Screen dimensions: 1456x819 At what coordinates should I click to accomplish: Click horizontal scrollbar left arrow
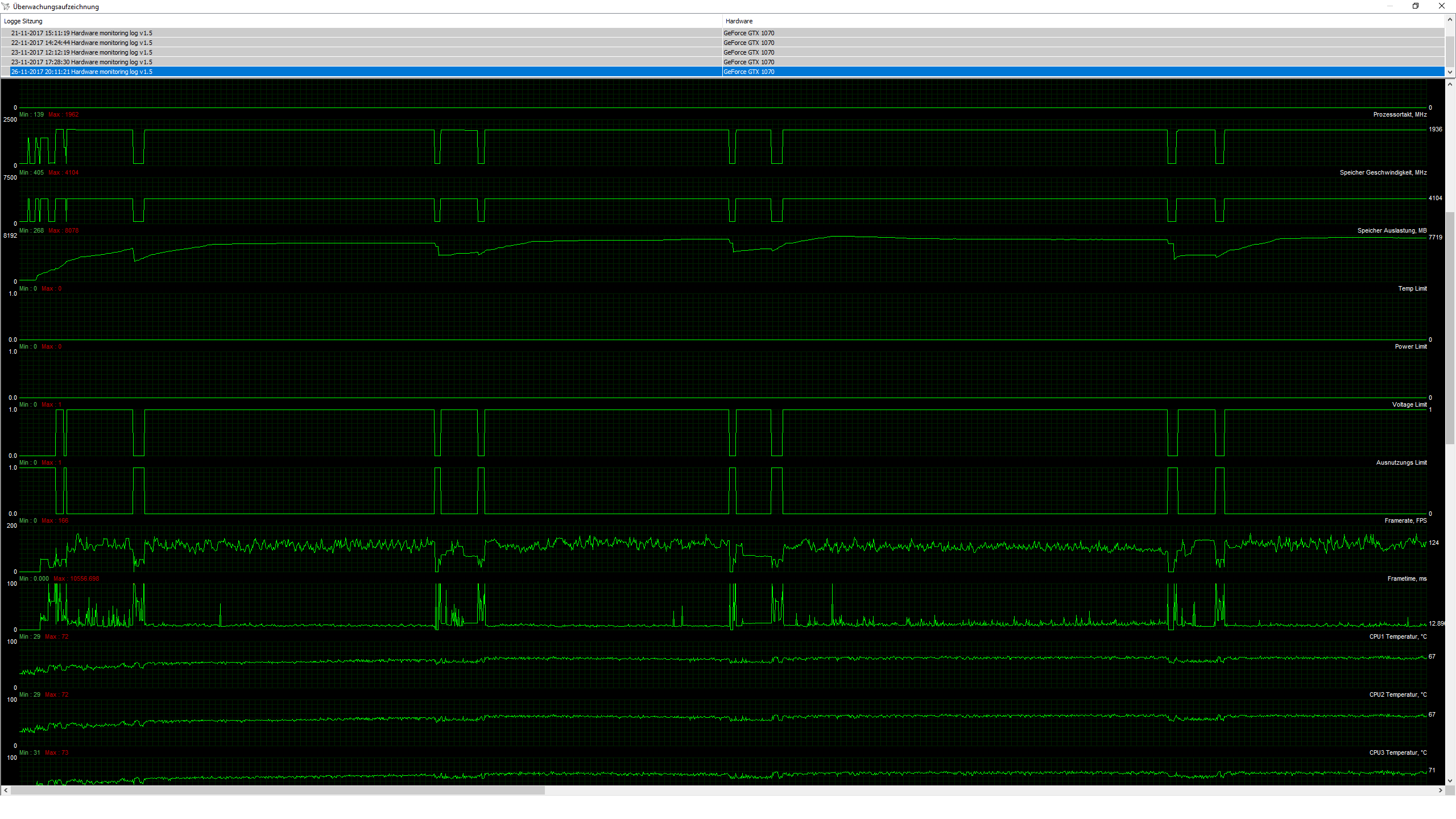coord(6,791)
